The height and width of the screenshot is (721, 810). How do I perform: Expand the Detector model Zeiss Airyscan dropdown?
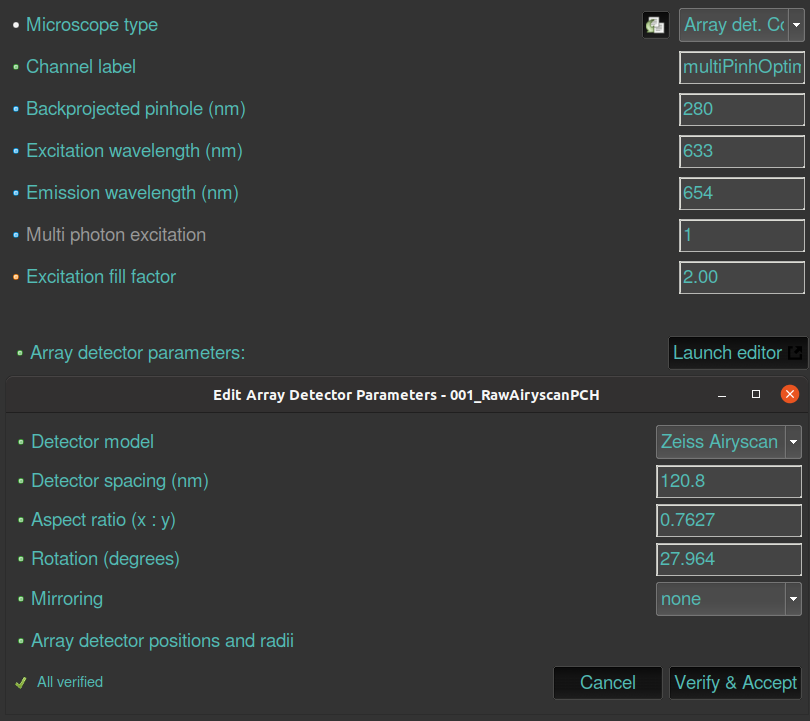728,442
